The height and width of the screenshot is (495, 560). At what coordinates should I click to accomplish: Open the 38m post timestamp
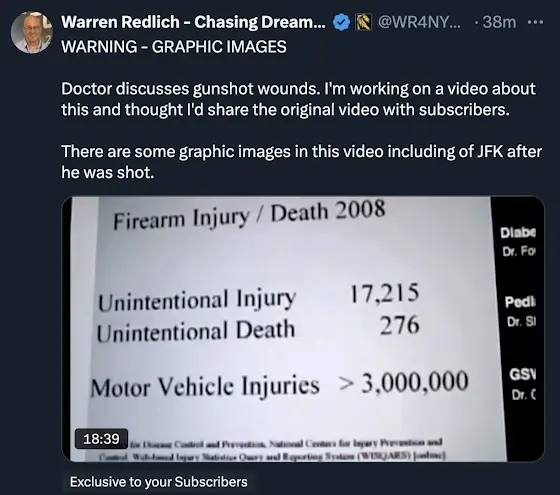pos(499,22)
